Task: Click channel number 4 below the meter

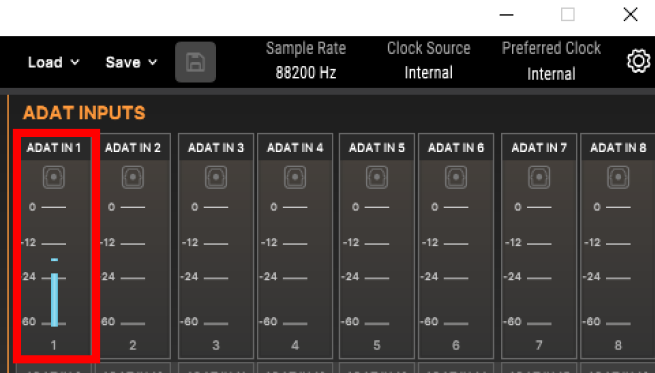Action: [295, 345]
